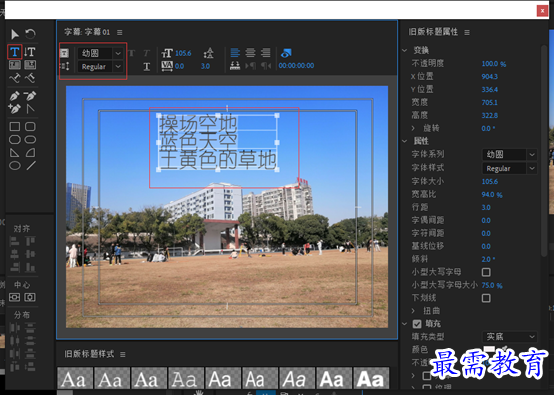Open the 旧版标题样式 panel menu
Viewport: 554px width, 395px height.
(123, 354)
